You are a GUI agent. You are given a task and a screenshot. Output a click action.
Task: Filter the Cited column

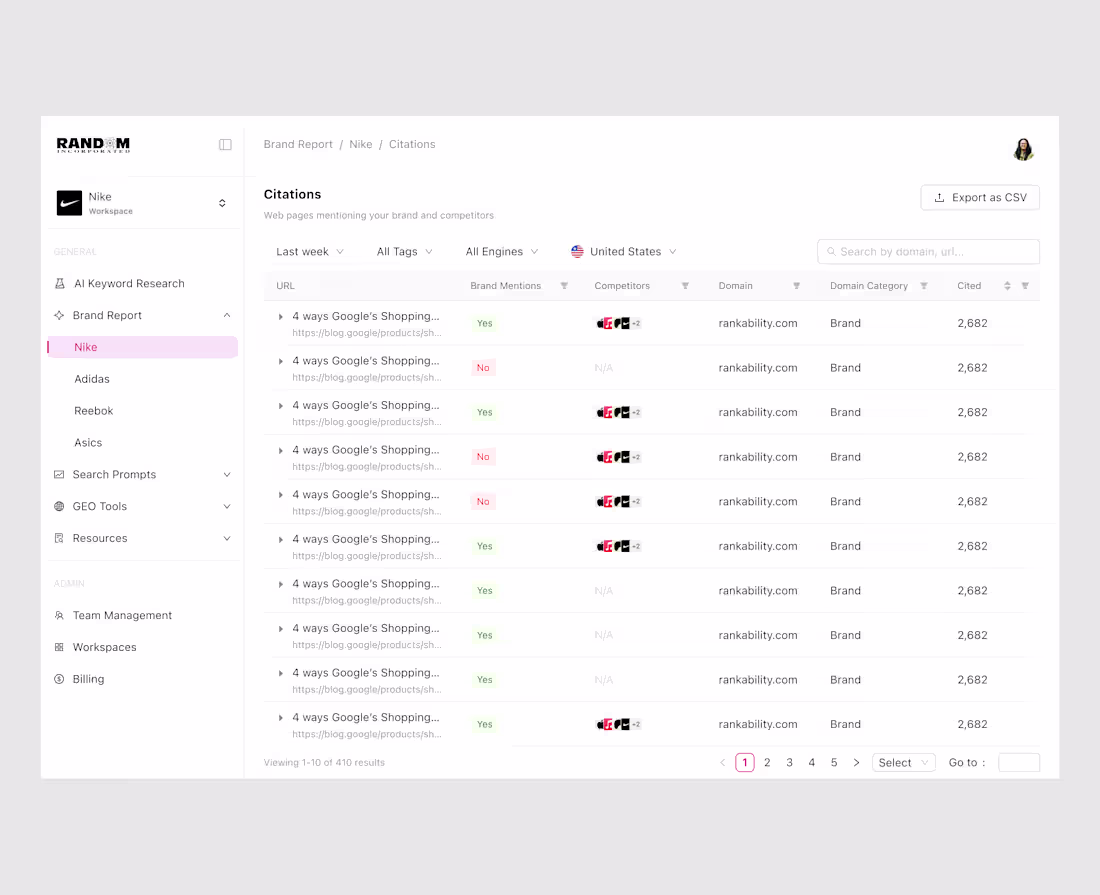pos(1025,286)
